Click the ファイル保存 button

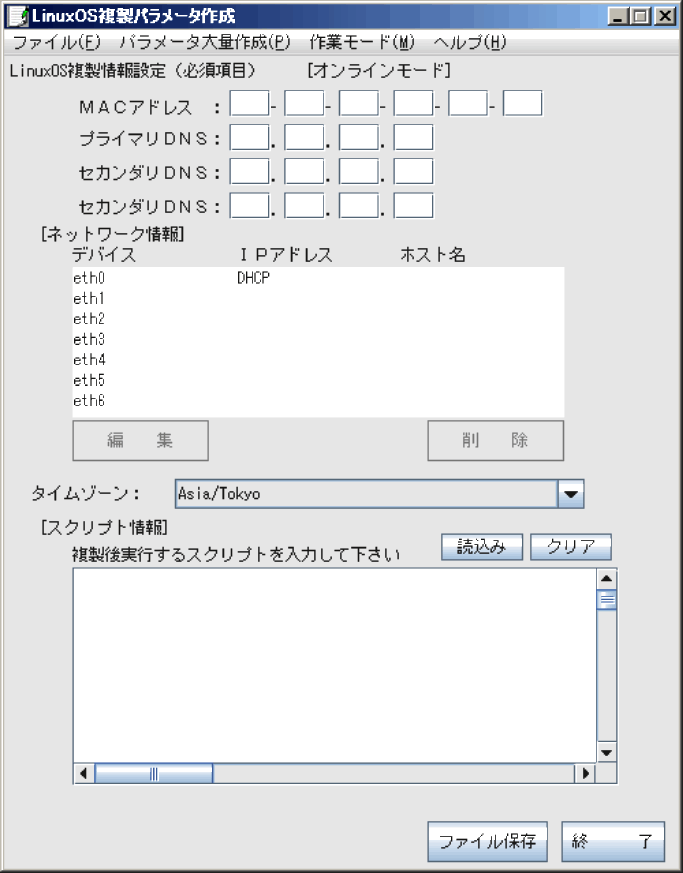tap(487, 841)
